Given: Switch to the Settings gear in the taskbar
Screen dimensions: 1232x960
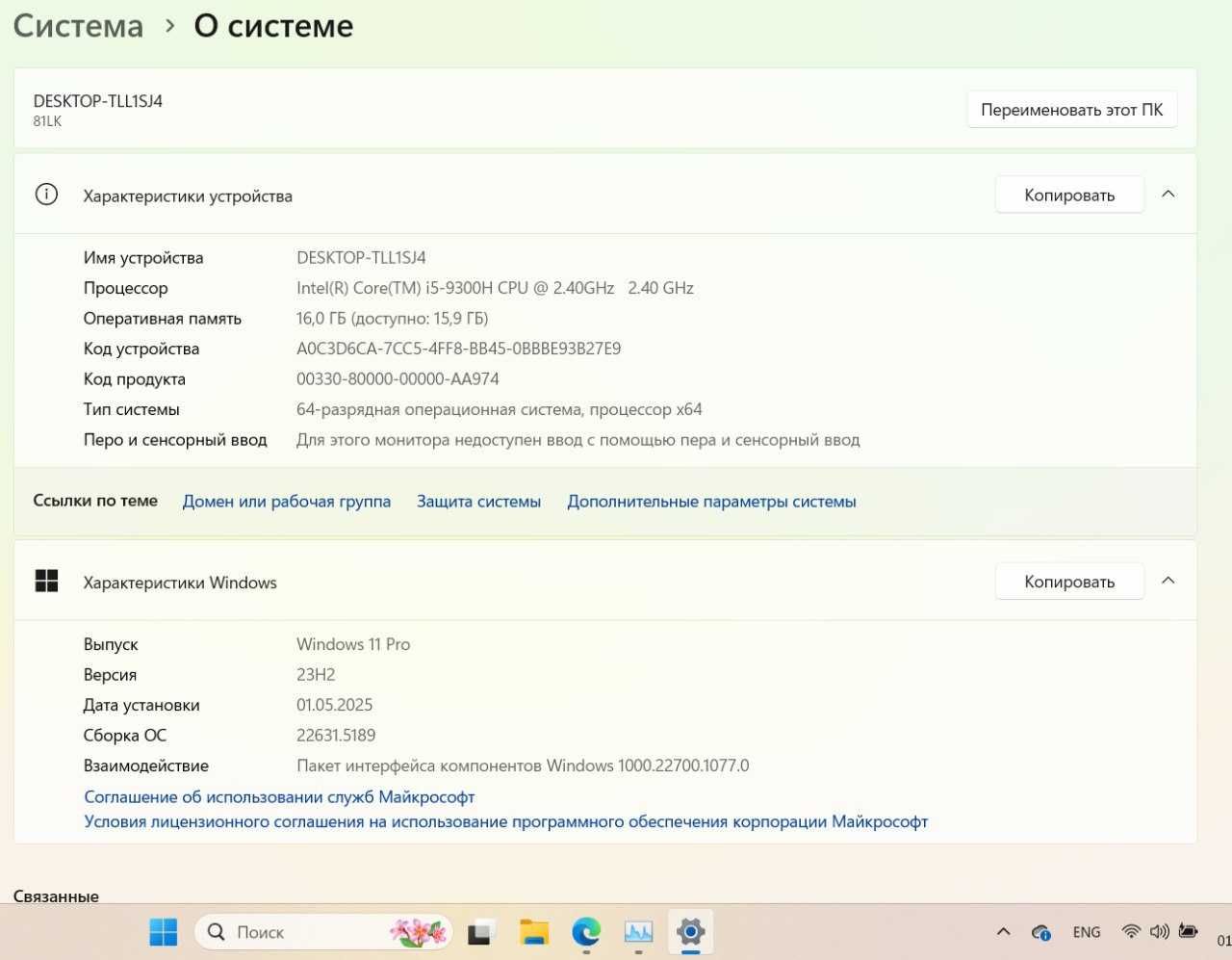Looking at the screenshot, I should pos(690,932).
